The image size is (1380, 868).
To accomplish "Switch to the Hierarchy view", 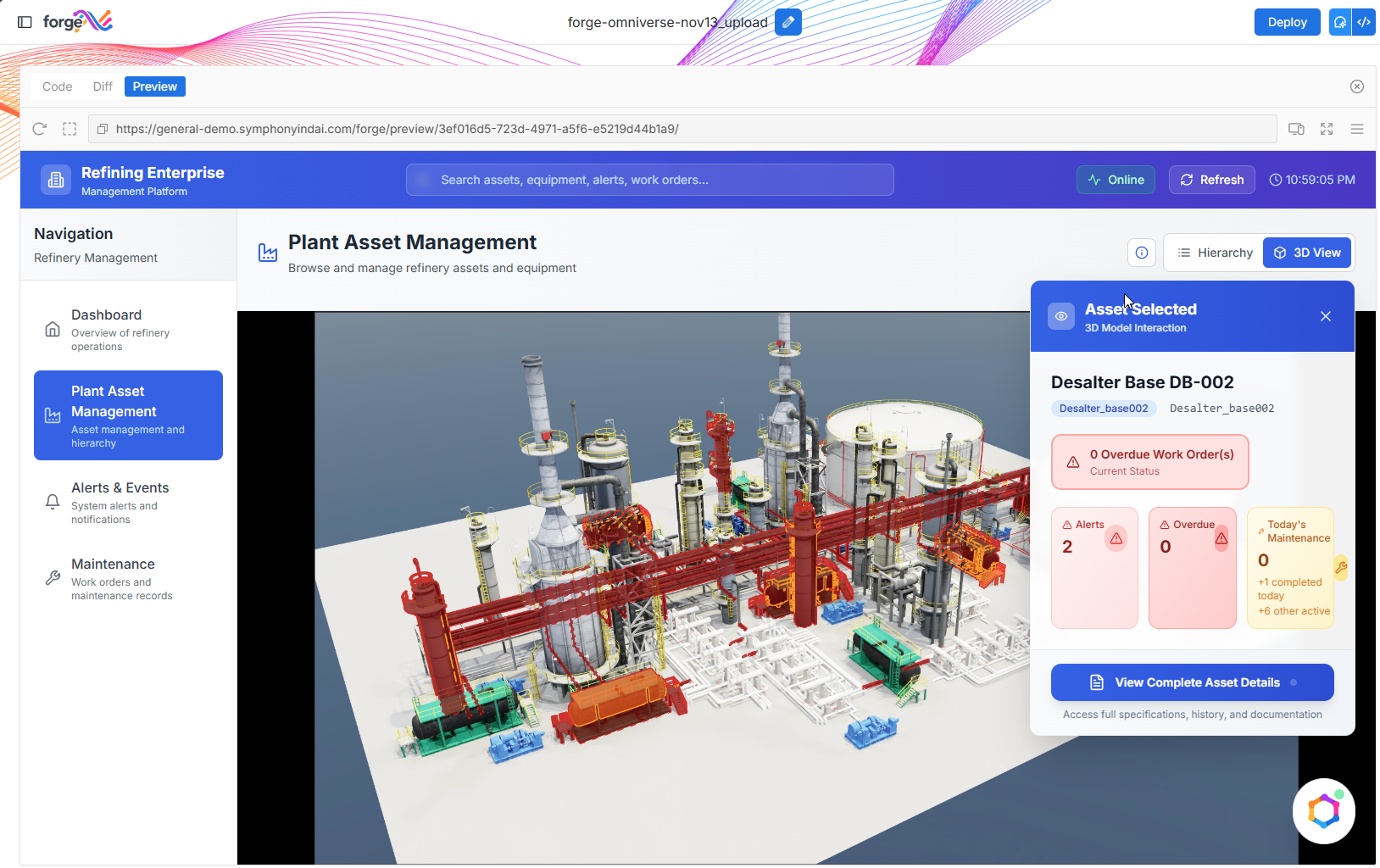I will click(1215, 253).
